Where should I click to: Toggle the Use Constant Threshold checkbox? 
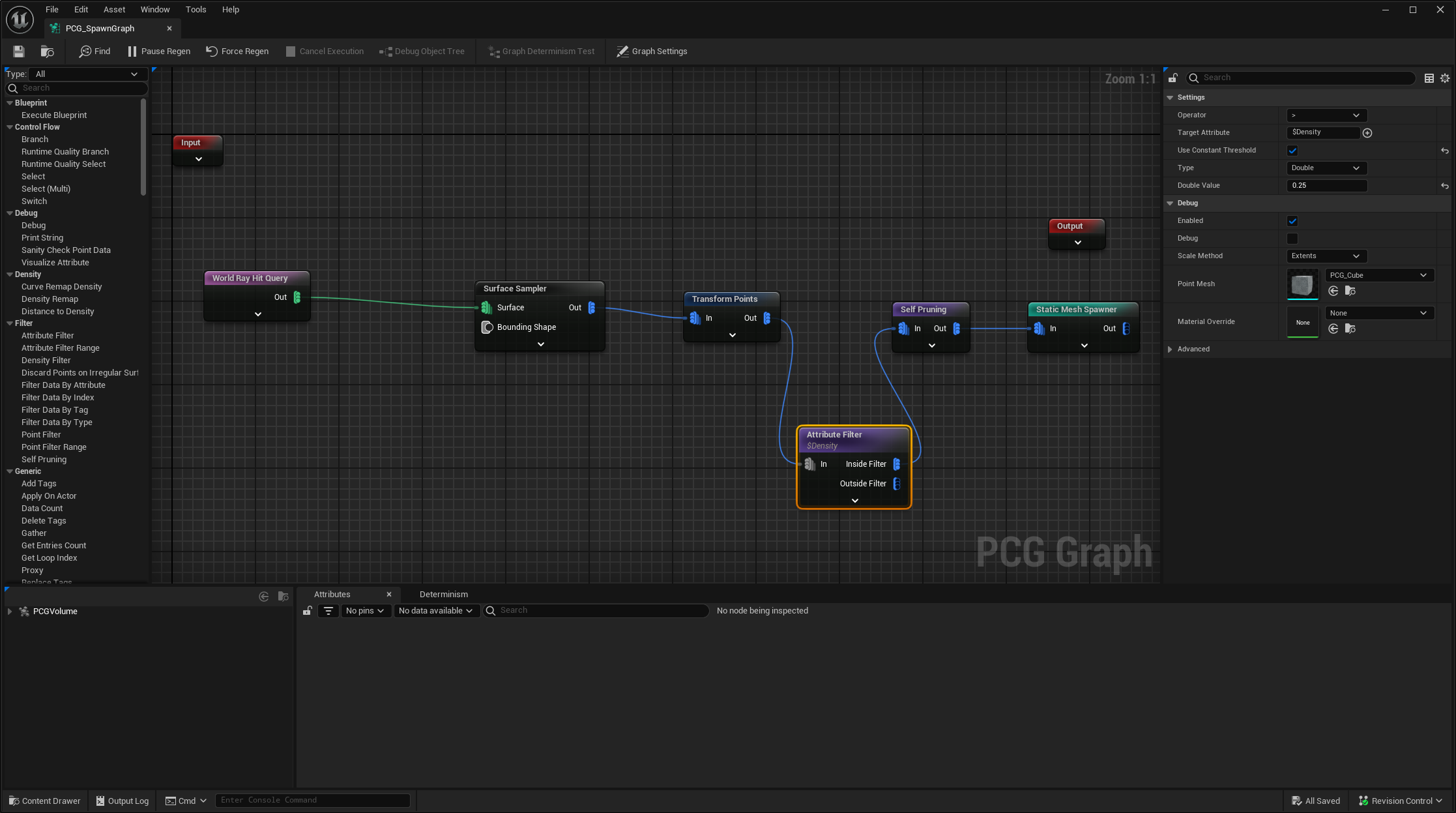[x=1292, y=150]
